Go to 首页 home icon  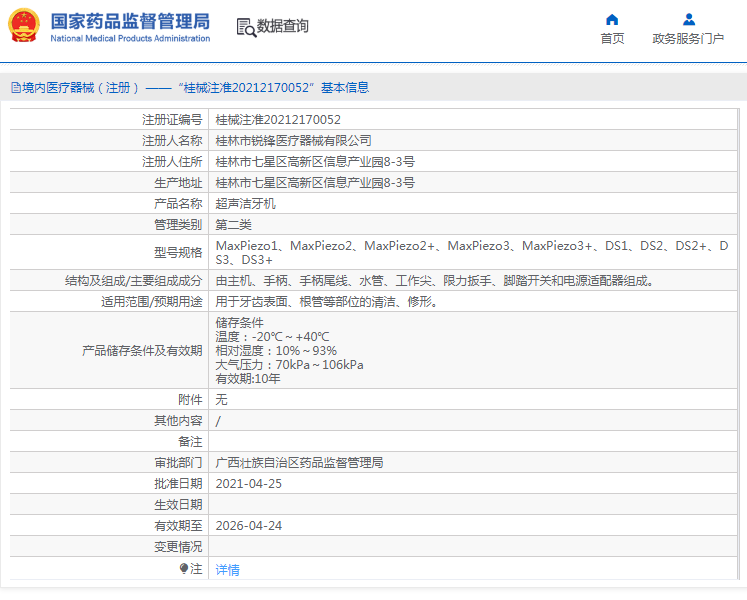coord(612,20)
